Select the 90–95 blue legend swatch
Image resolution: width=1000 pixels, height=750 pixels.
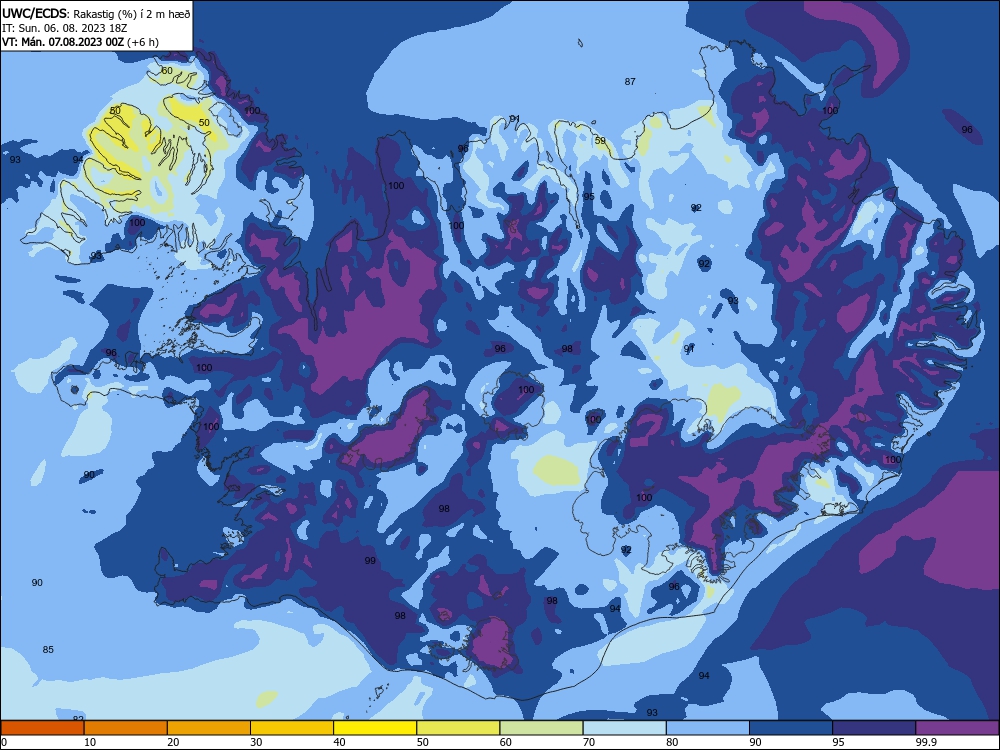point(791,728)
